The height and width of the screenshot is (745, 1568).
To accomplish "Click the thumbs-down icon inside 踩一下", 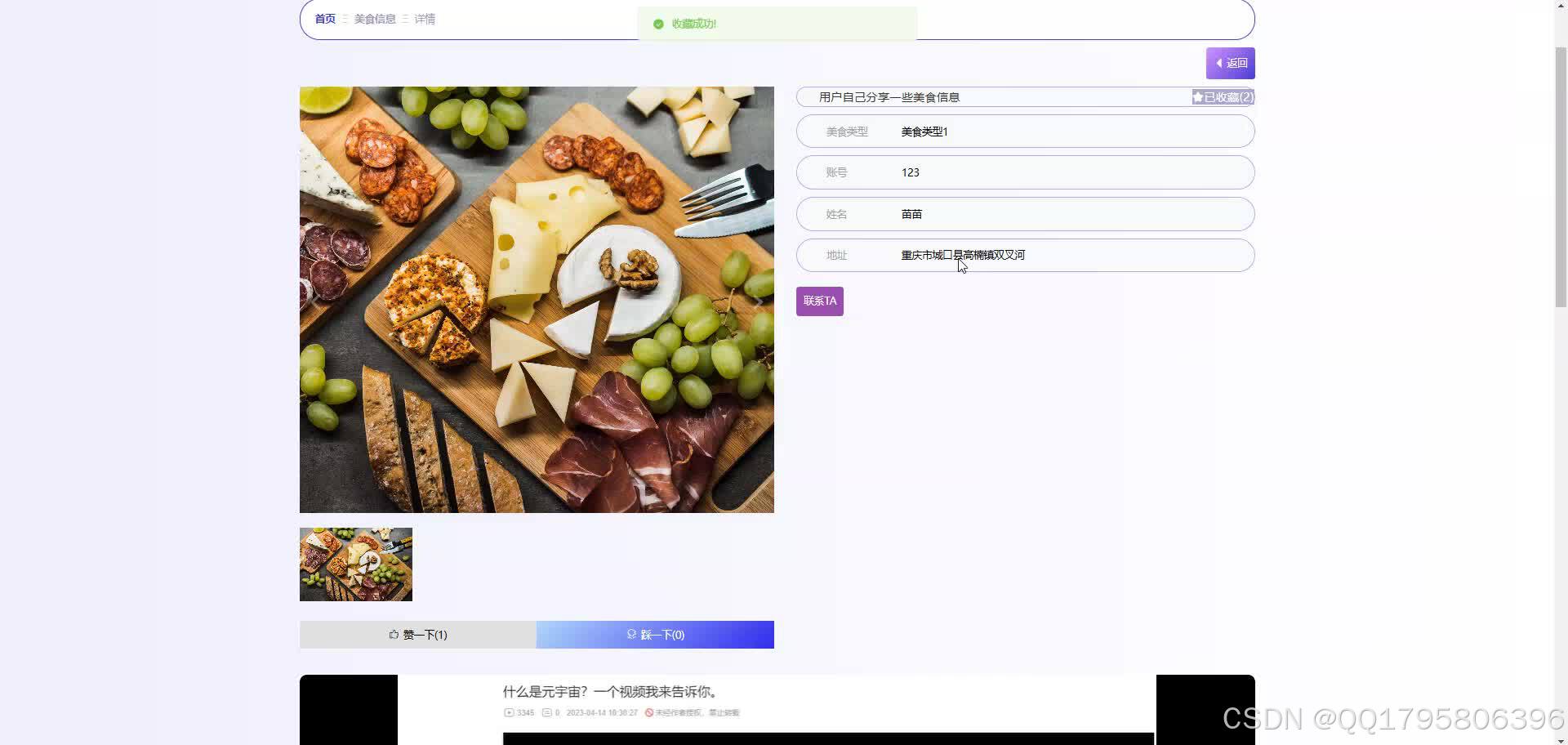I will [x=630, y=635].
